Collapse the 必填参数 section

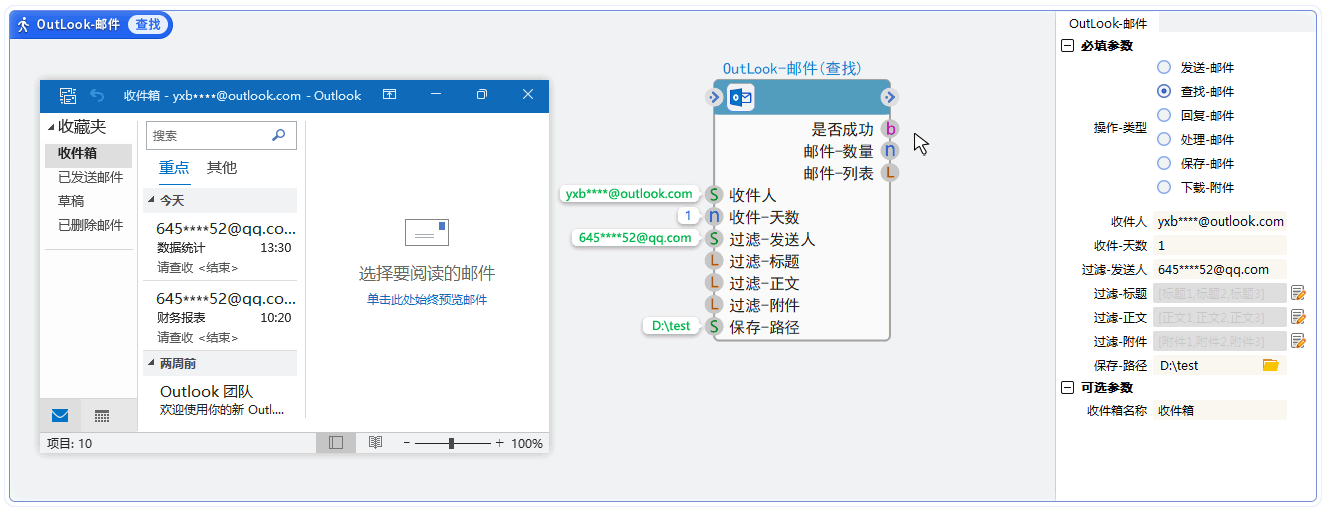click(x=1067, y=46)
